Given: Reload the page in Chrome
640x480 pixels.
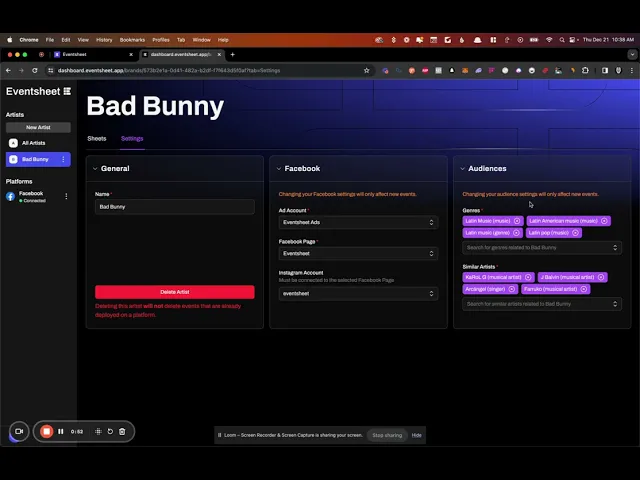Looking at the screenshot, I should click(35, 71).
